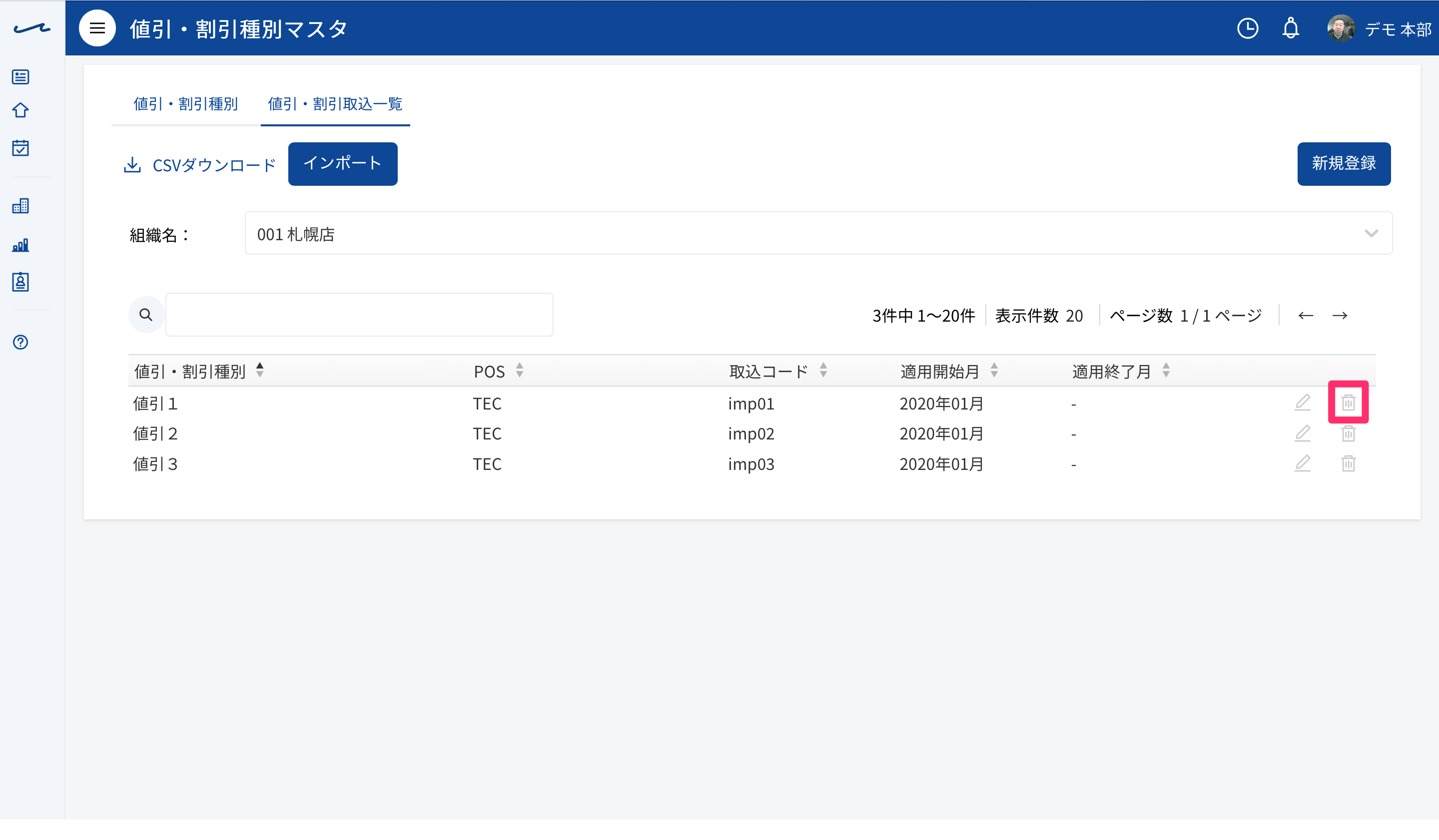Image resolution: width=1439 pixels, height=840 pixels.
Task: Sort by 取込コード column arrows
Action: click(x=823, y=371)
